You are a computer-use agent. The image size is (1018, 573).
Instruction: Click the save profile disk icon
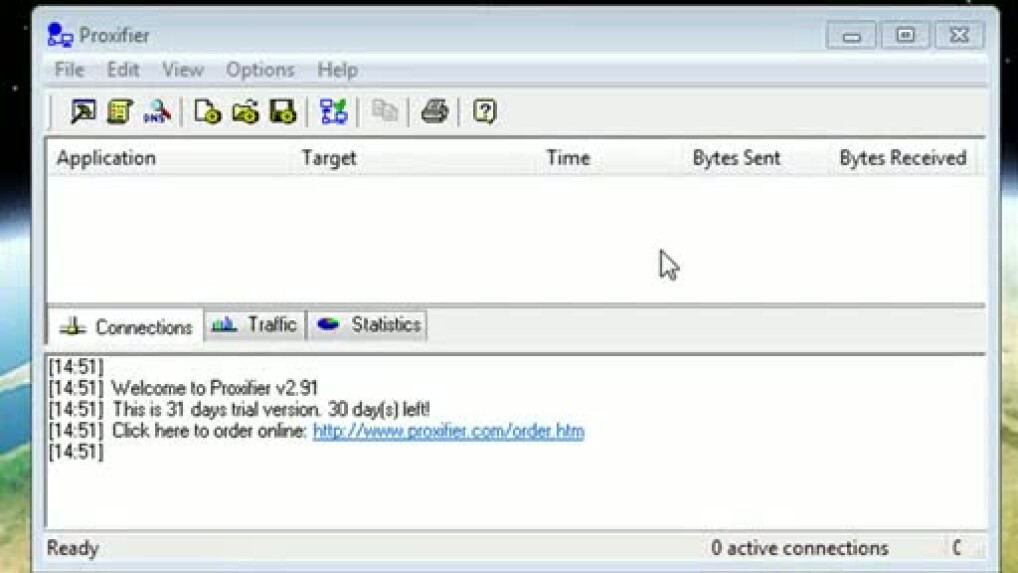click(283, 111)
